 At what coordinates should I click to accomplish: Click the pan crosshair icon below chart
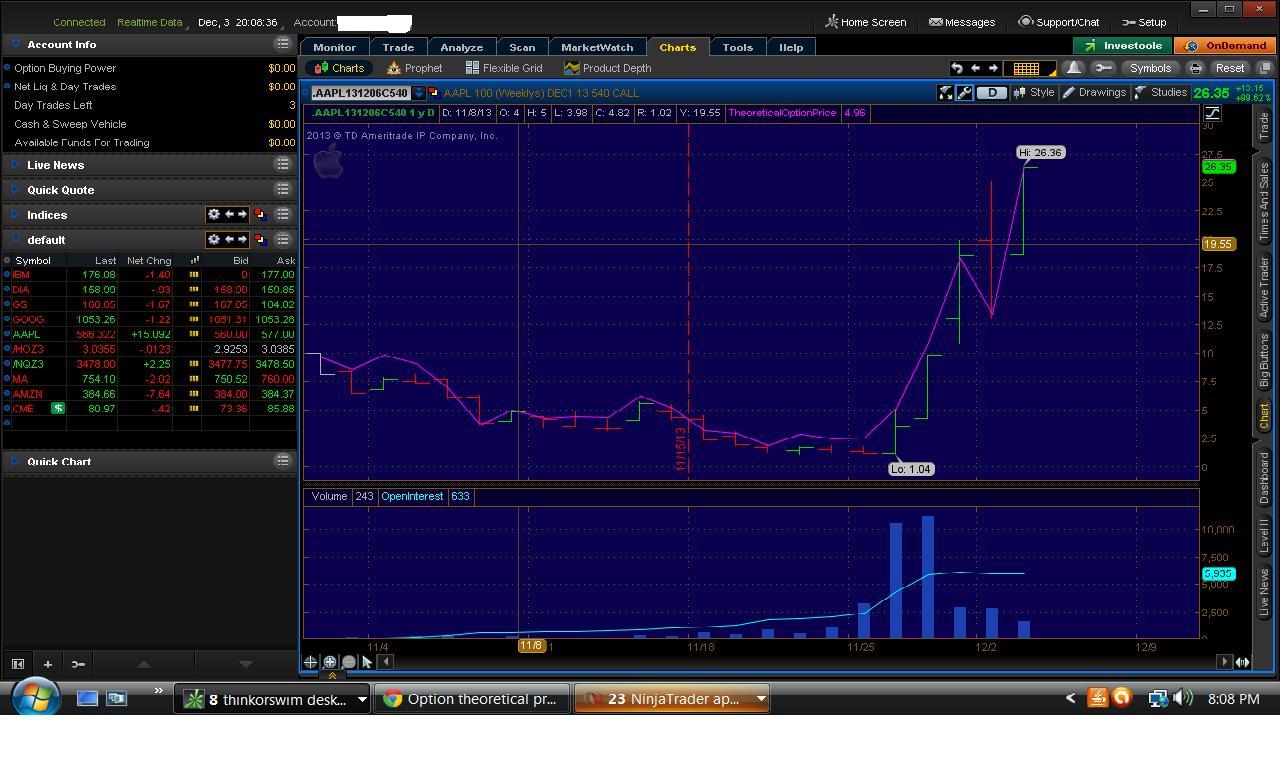[x=310, y=661]
